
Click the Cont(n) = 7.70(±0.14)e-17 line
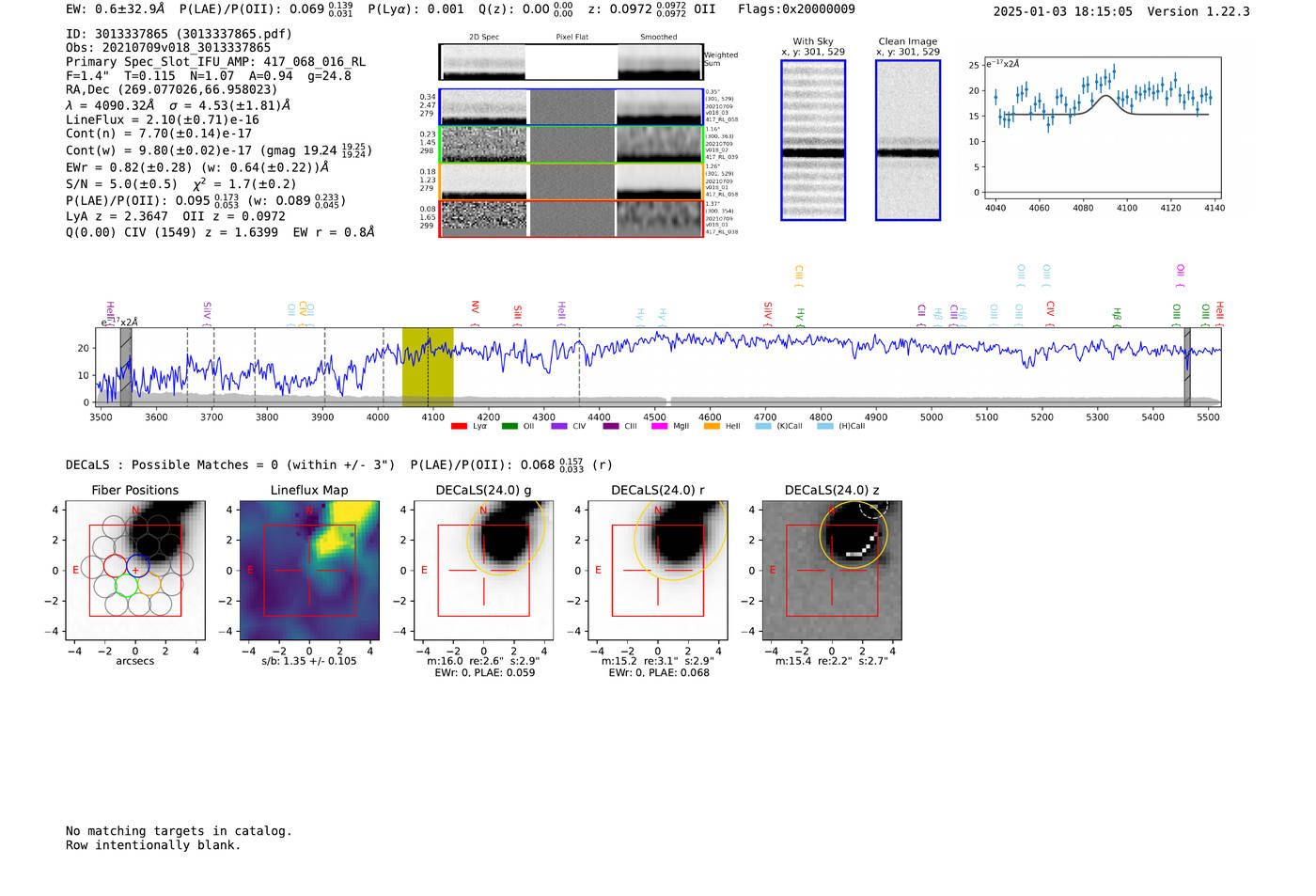(159, 134)
